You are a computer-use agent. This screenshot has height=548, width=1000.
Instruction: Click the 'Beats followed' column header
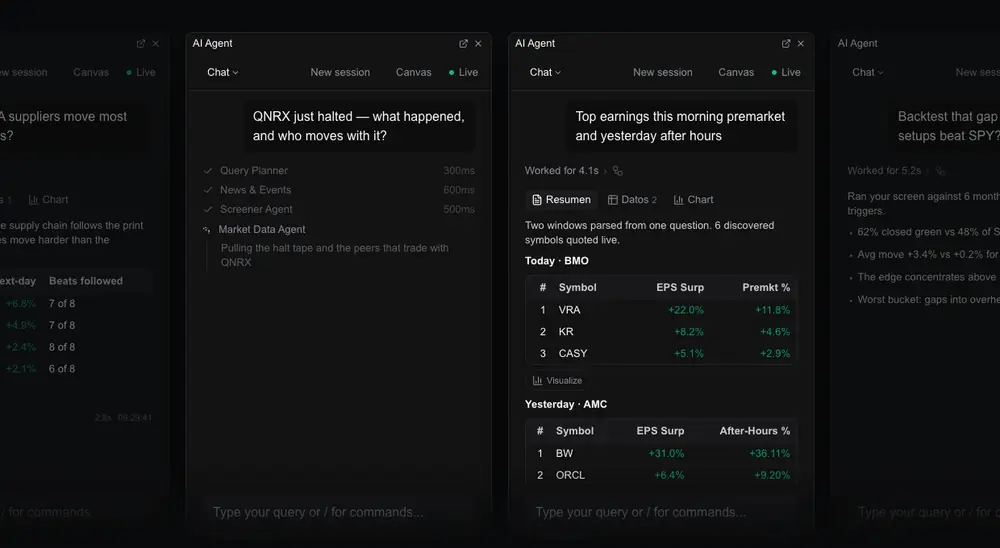coord(86,281)
